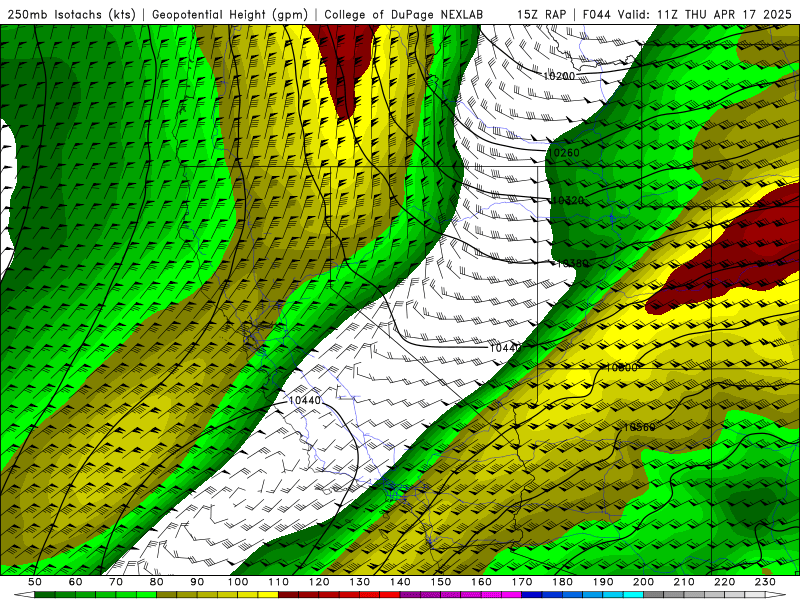Click the 70 knot colorbar label
800x600 pixels.
click(116, 582)
